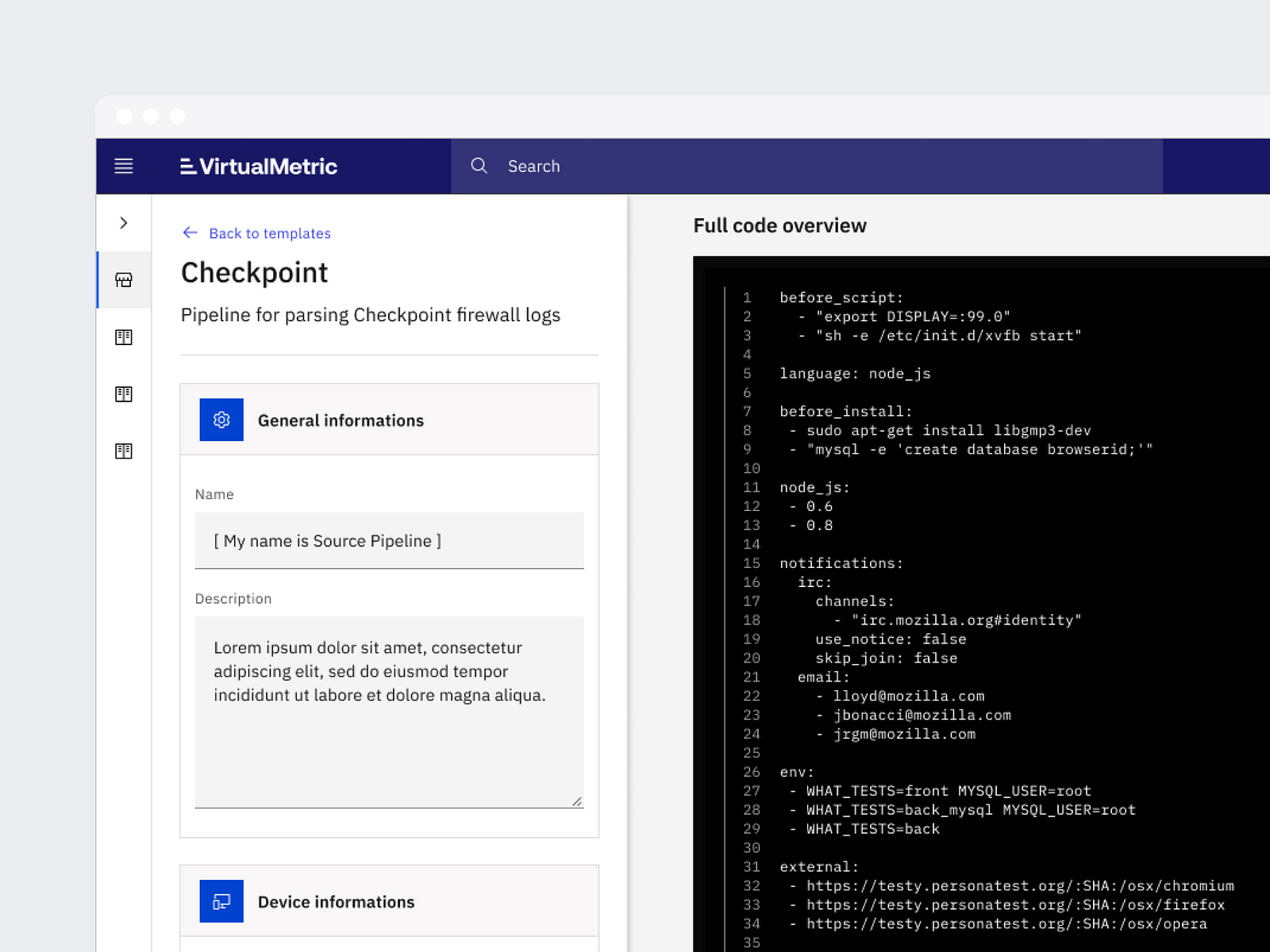Click the search magnifier icon
The height and width of the screenshot is (952, 1270).
(479, 166)
